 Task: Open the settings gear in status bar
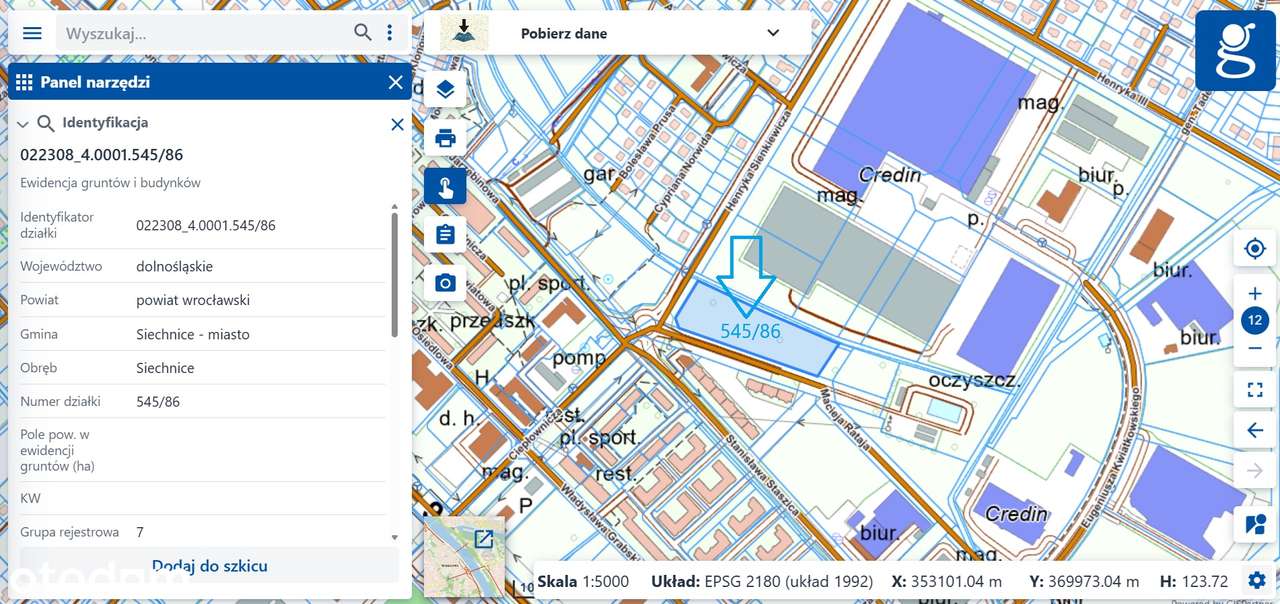(1256, 580)
